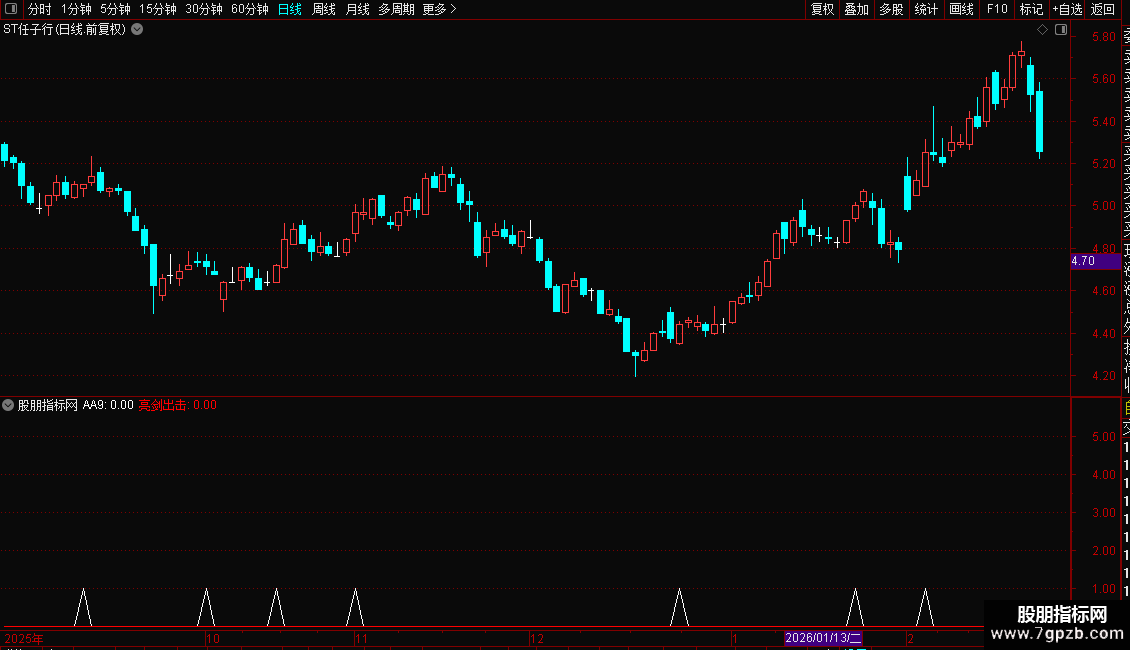The image size is (1130, 650).
Task: Click the month 11 label on time axis
Action: coord(361,638)
